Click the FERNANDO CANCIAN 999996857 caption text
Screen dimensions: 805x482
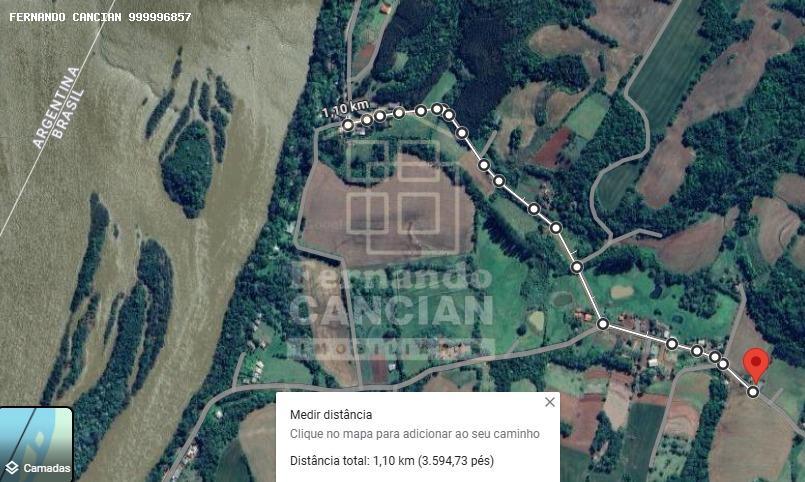coord(100,17)
